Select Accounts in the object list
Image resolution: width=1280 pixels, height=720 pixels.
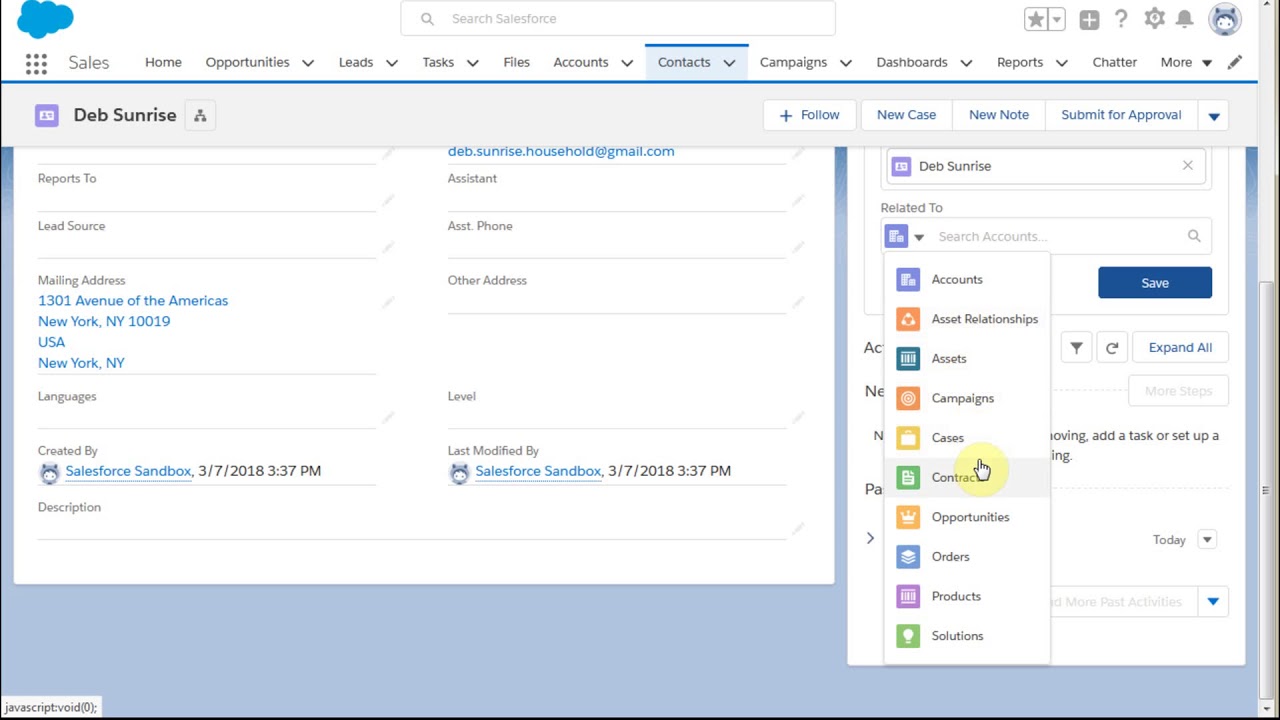click(x=967, y=279)
